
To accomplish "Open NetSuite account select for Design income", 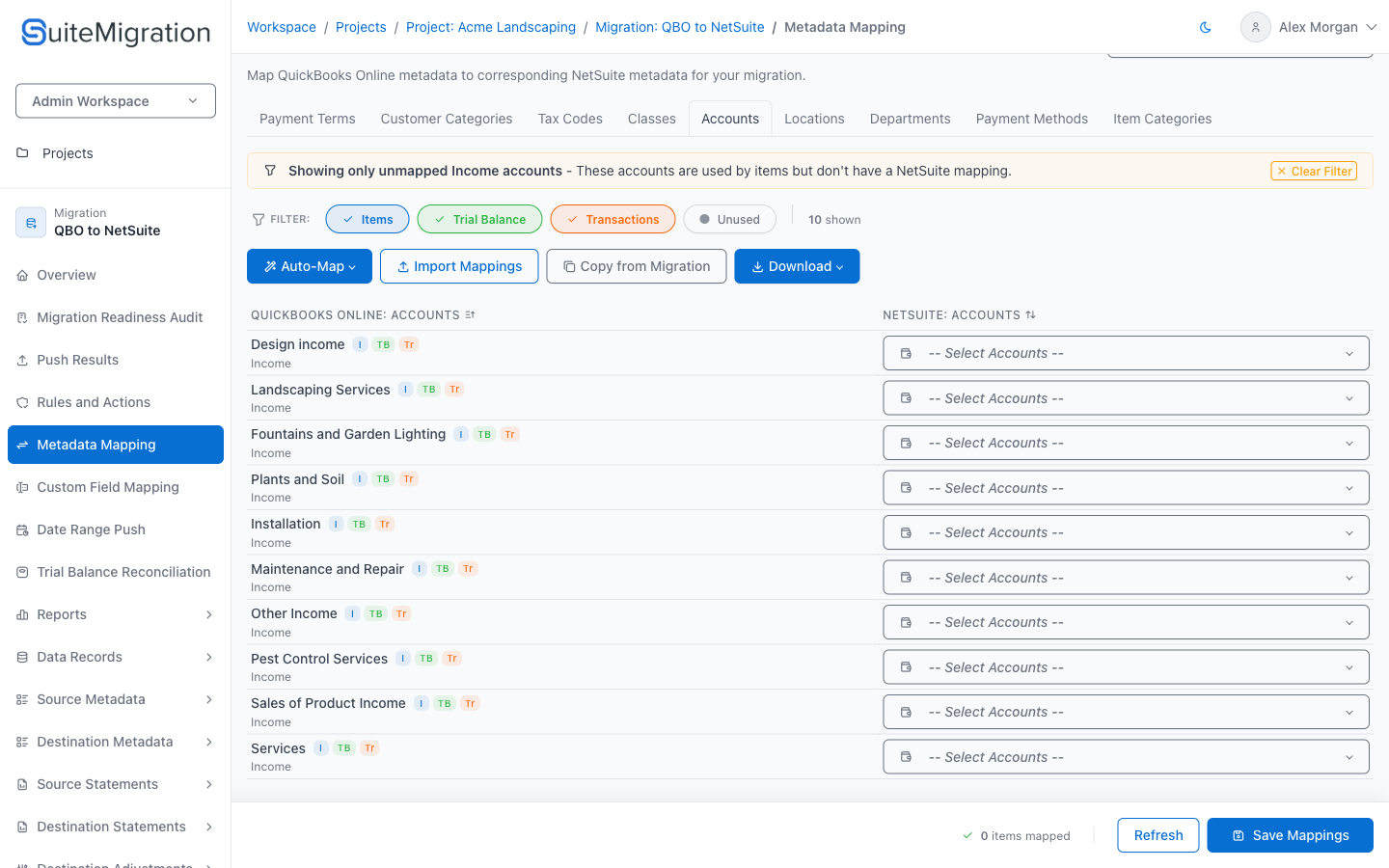I will click(1126, 353).
